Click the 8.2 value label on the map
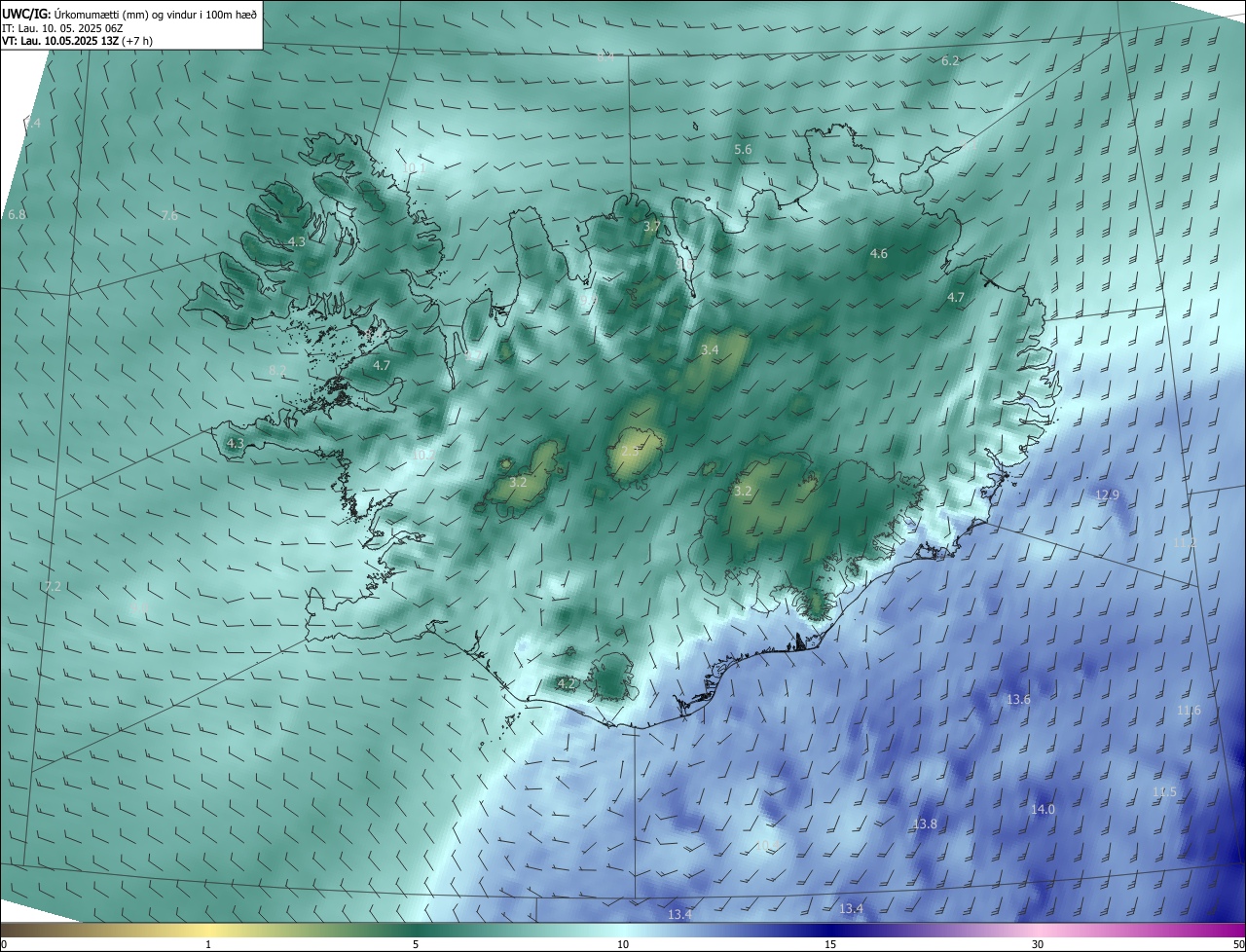Viewport: 1246px width, 952px height. 277,371
